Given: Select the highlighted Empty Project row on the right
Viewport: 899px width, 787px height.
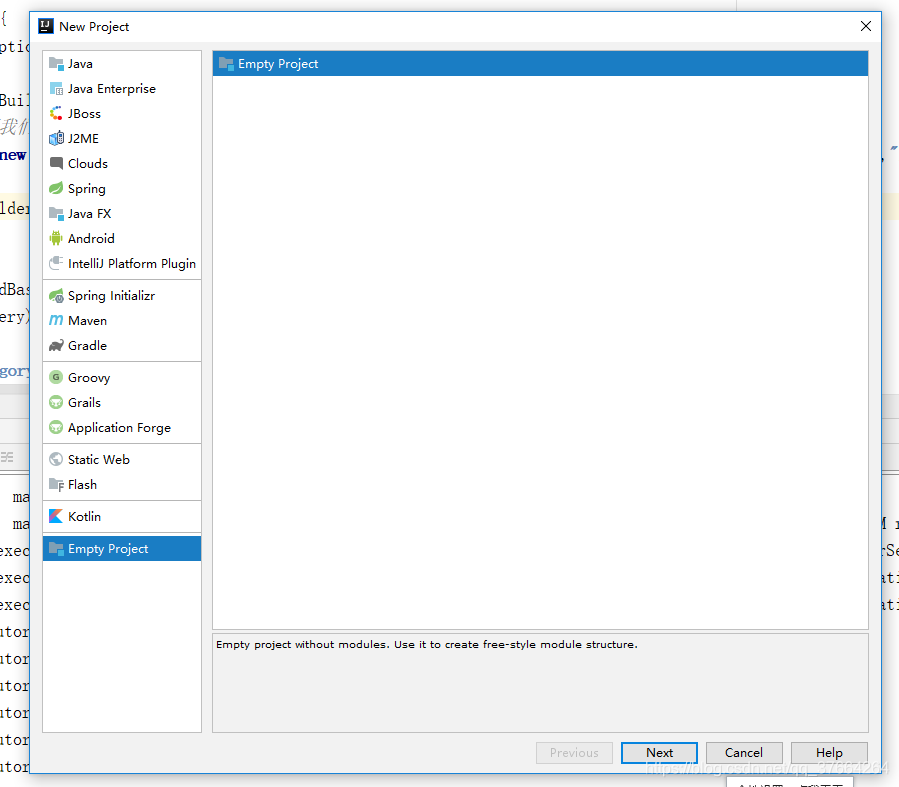Looking at the screenshot, I should 540,64.
